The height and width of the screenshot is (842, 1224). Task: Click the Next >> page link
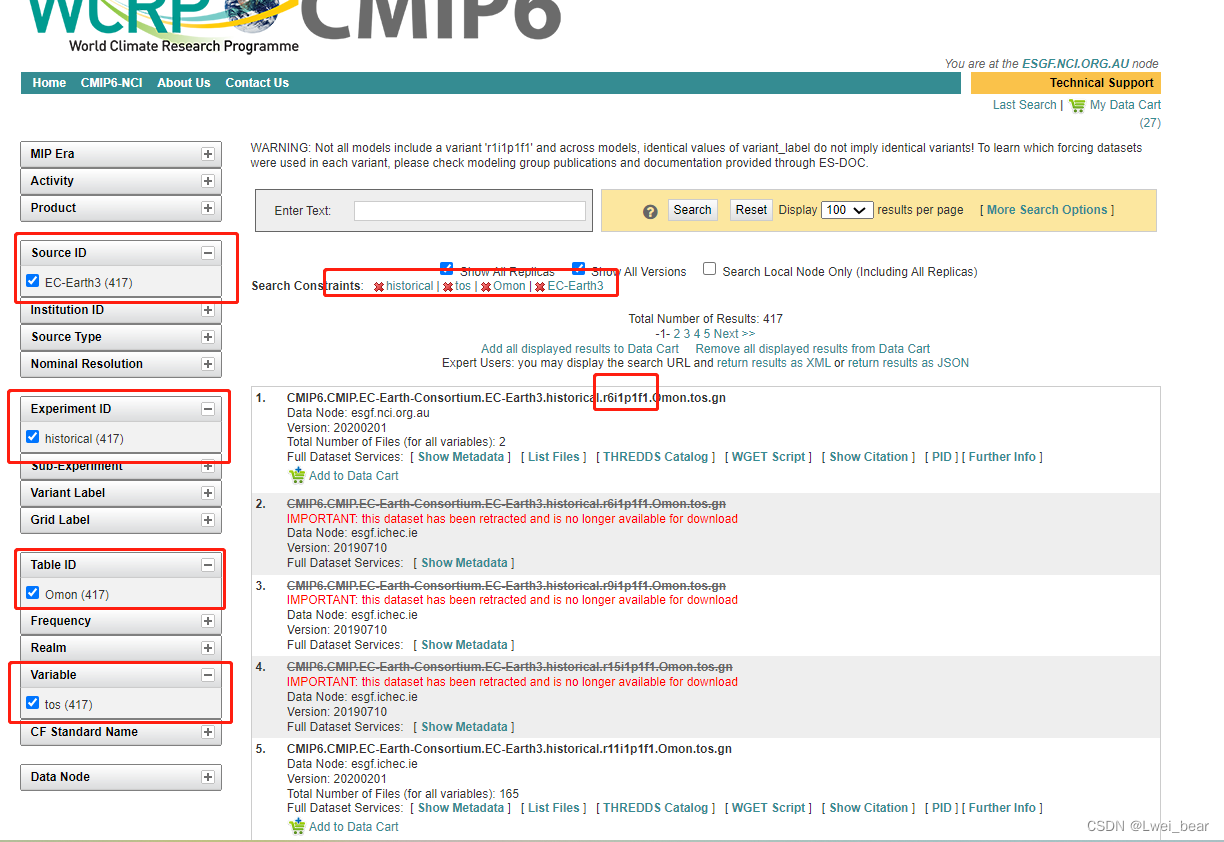coord(734,334)
